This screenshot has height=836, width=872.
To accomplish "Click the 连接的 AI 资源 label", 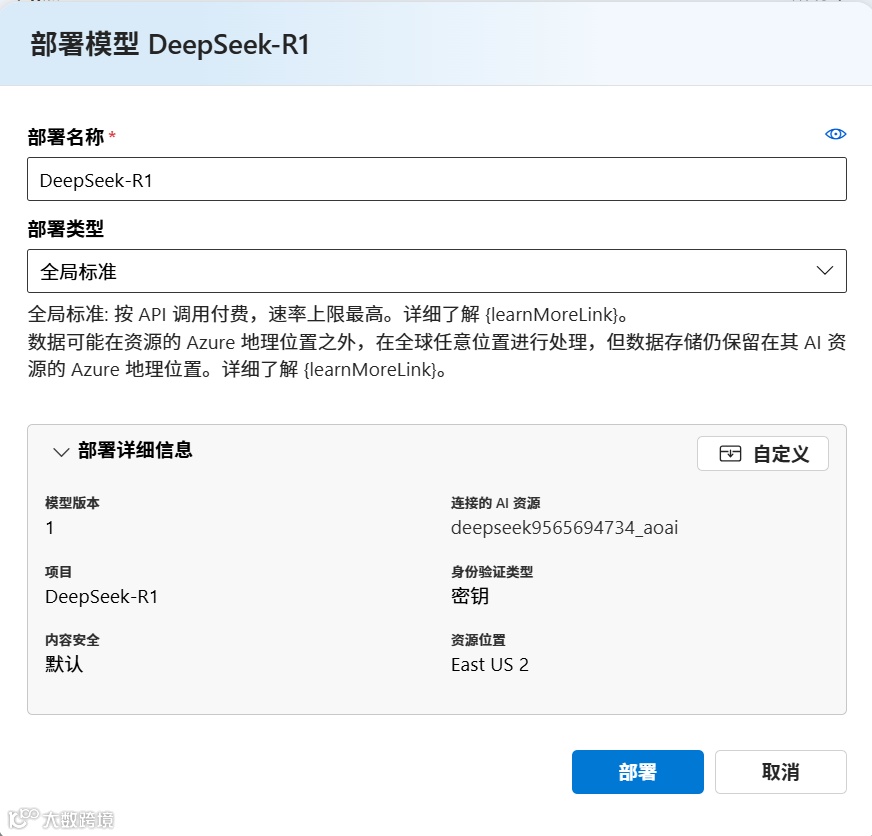I will click(496, 503).
